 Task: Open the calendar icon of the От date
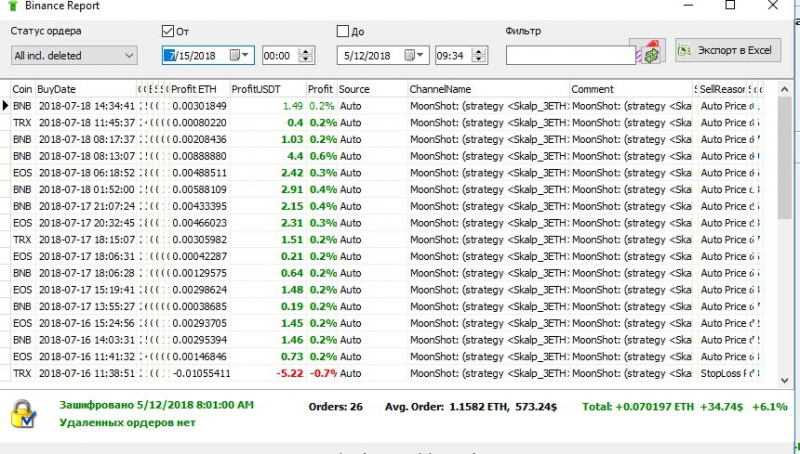click(235, 55)
